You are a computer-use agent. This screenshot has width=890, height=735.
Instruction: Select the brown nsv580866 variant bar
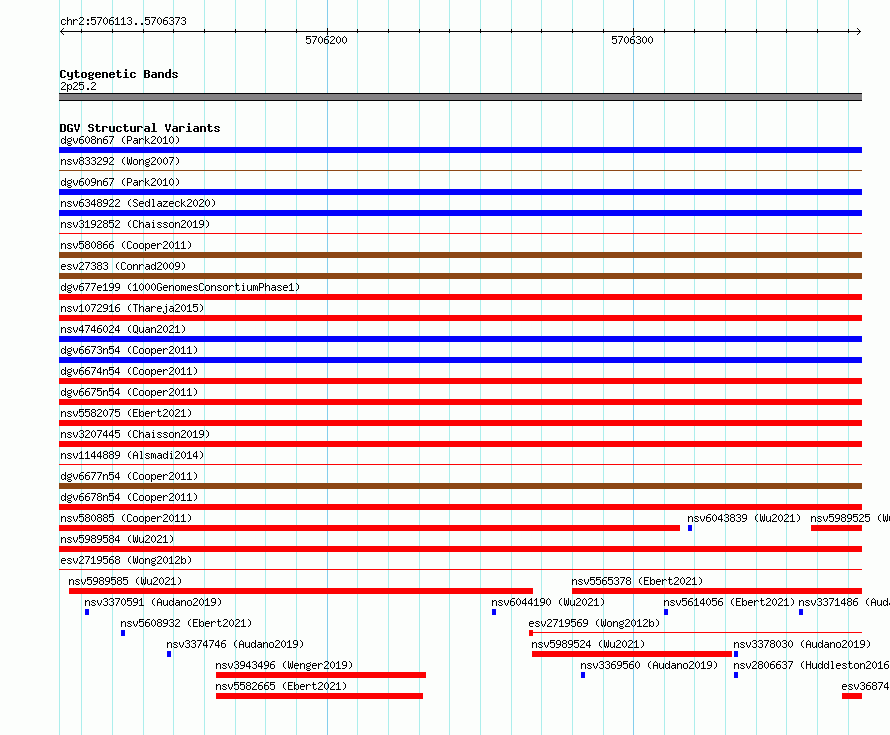click(460, 255)
